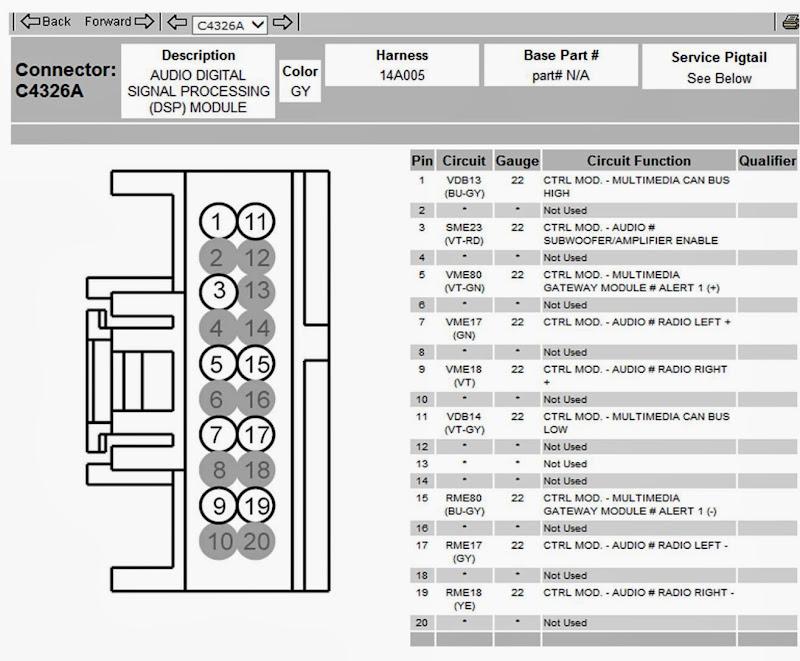Image resolution: width=800 pixels, height=661 pixels.
Task: Click grayed-out pin 20 on diagram
Action: tap(257, 541)
